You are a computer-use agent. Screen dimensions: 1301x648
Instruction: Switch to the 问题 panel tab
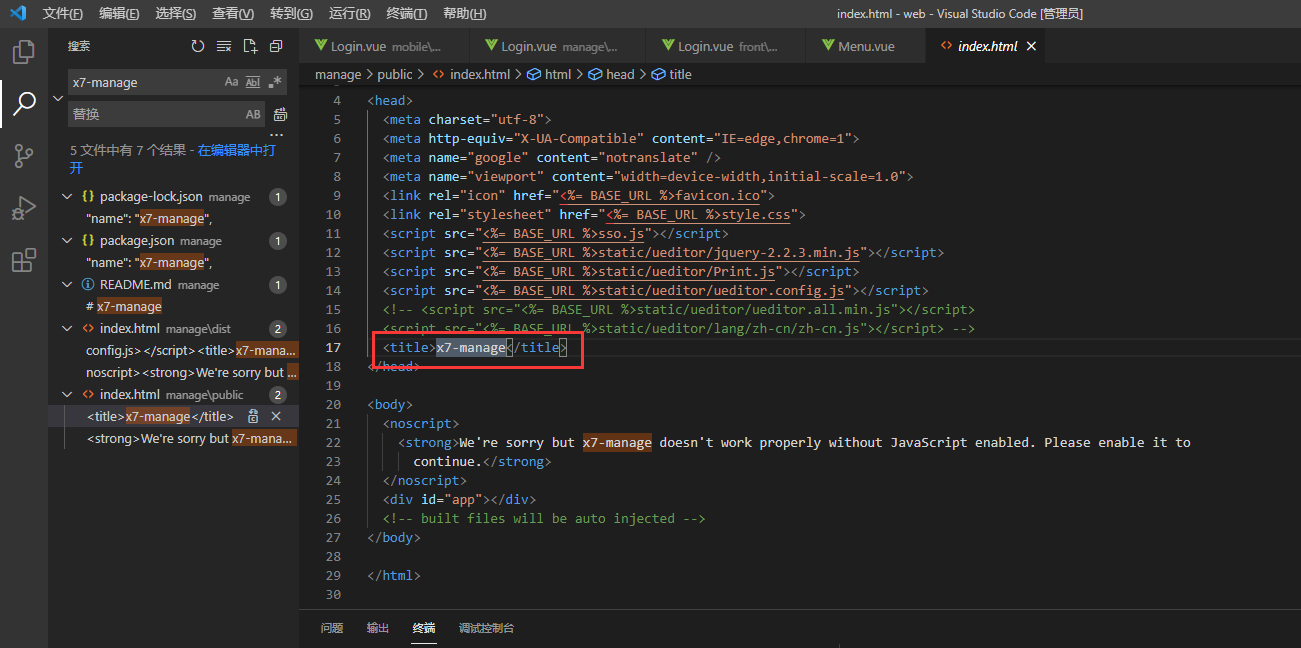pos(332,628)
